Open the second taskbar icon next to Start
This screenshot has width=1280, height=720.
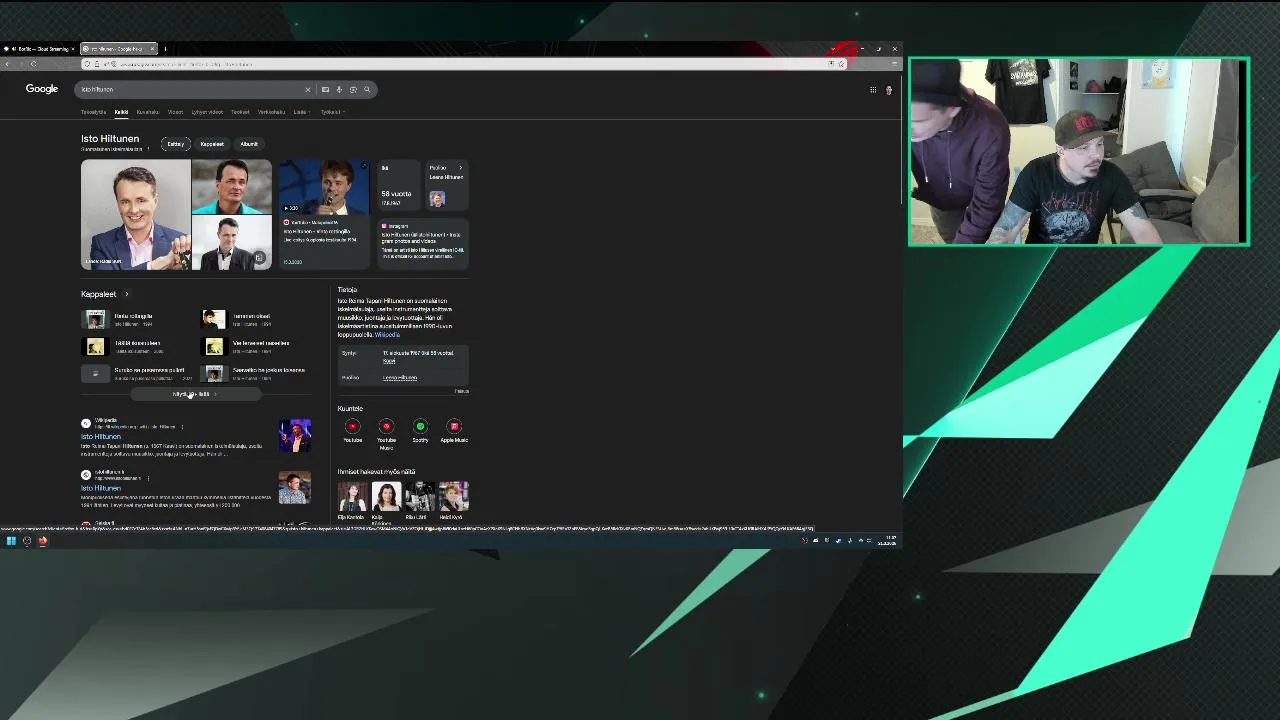tap(27, 541)
